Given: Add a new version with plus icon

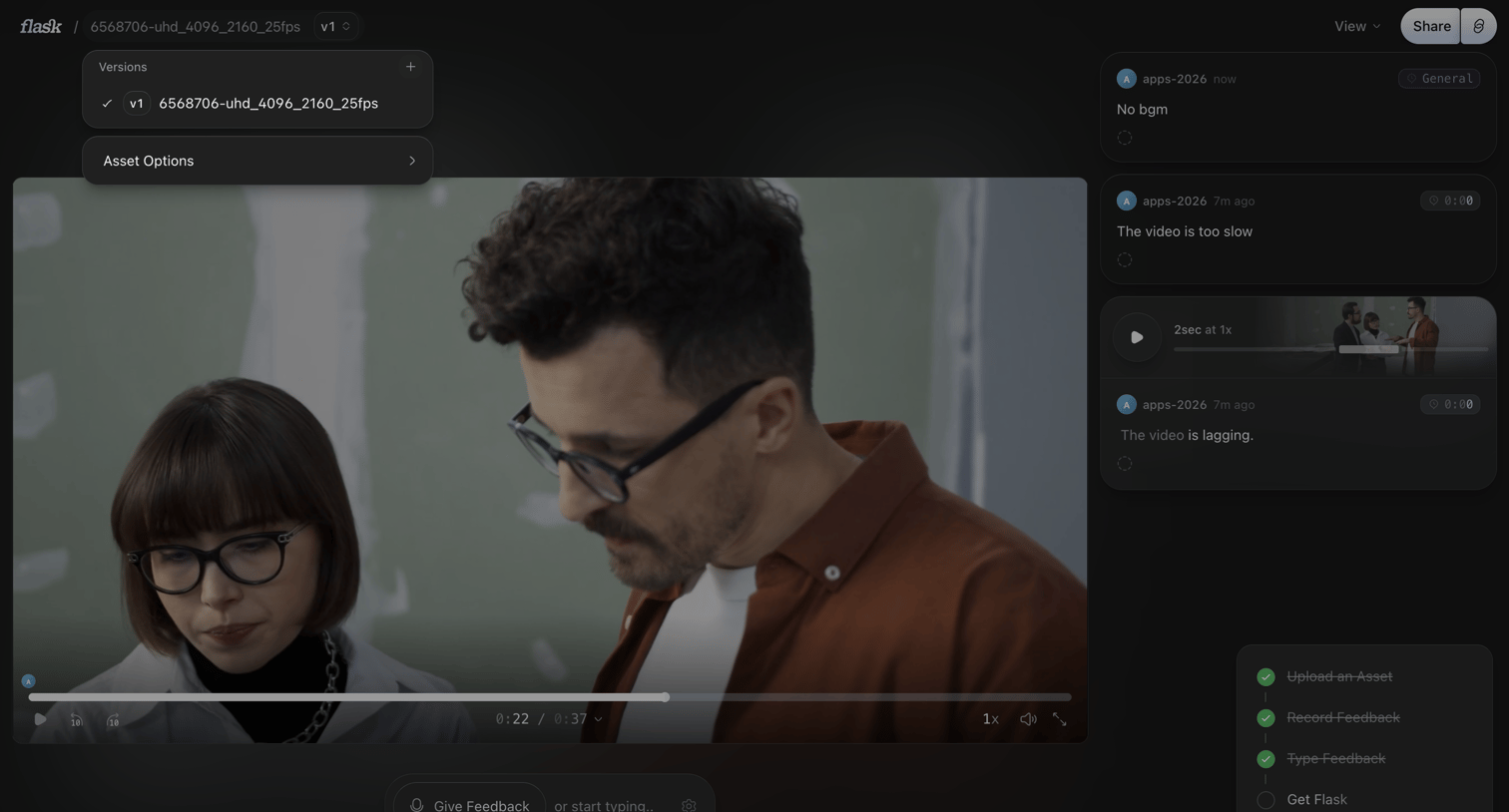Looking at the screenshot, I should point(410,67).
